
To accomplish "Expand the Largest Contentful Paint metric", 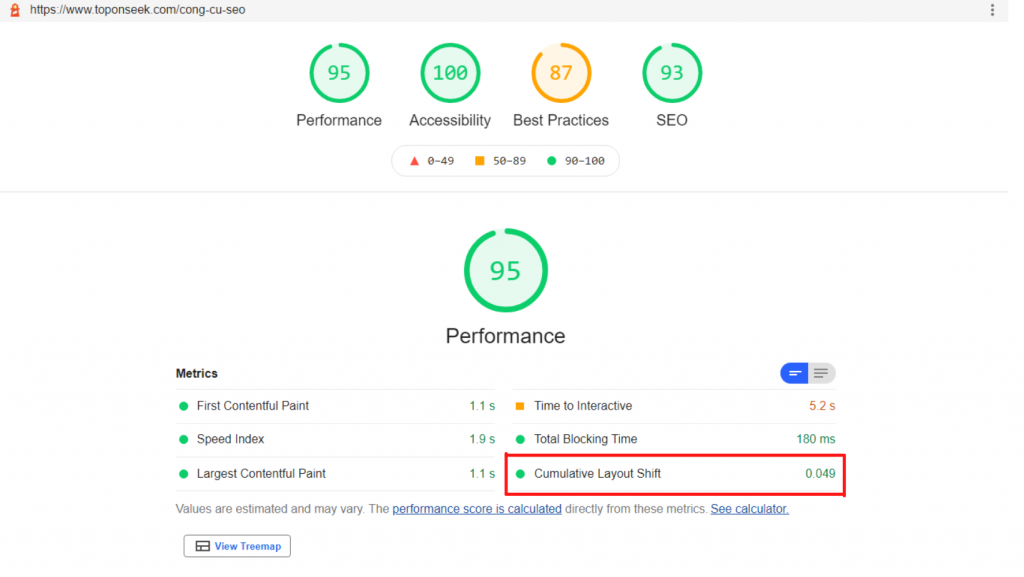I will 261,473.
